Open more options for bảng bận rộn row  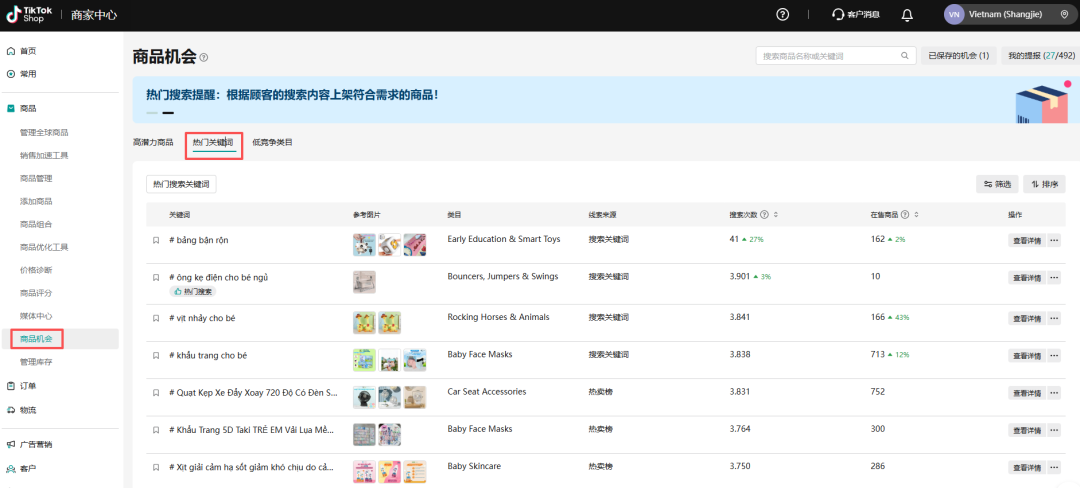[1054, 240]
